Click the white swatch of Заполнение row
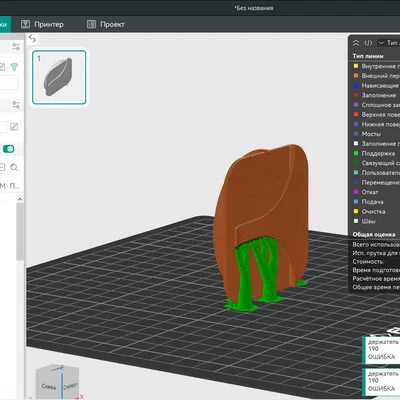Image resolution: width=400 pixels, height=400 pixels. [356, 144]
